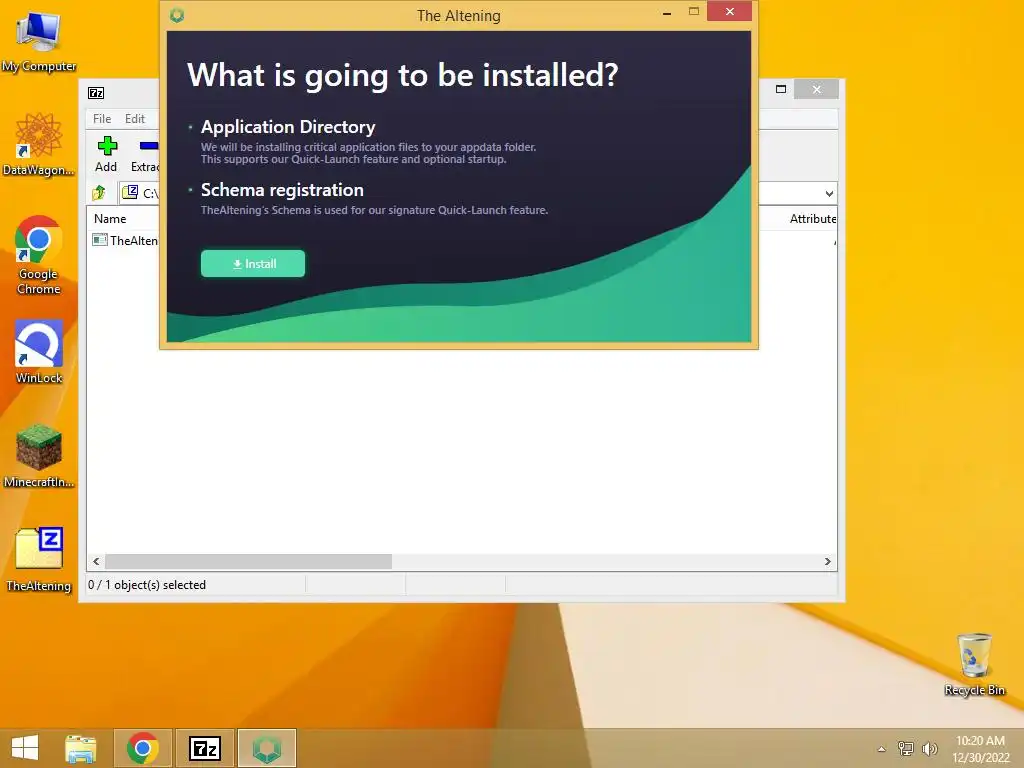Select the TheAltening archive on desktop
The width and height of the screenshot is (1024, 768).
click(x=39, y=560)
